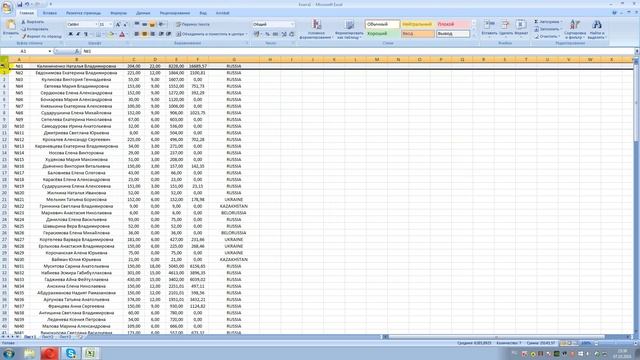Toggle center horizontal alignment

(x=144, y=34)
